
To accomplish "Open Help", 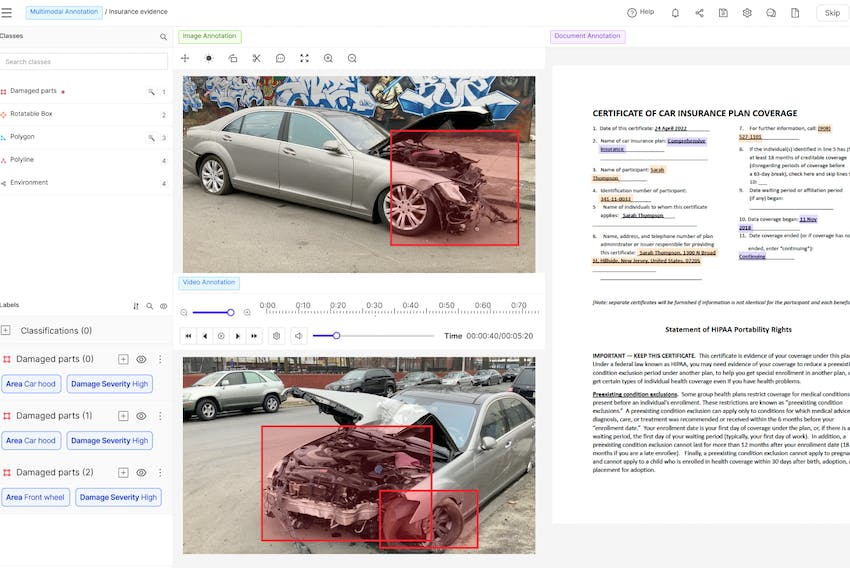I will pyautogui.click(x=640, y=13).
